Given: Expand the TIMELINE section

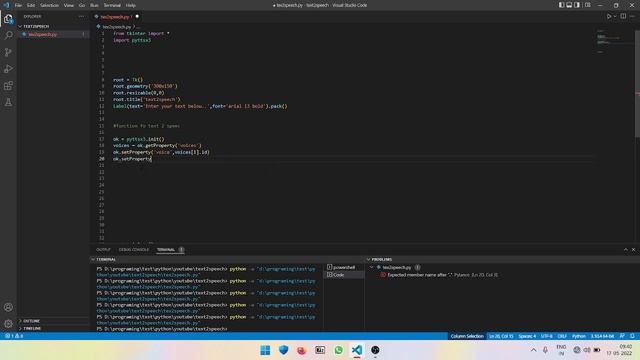Looking at the screenshot, I should [x=32, y=328].
